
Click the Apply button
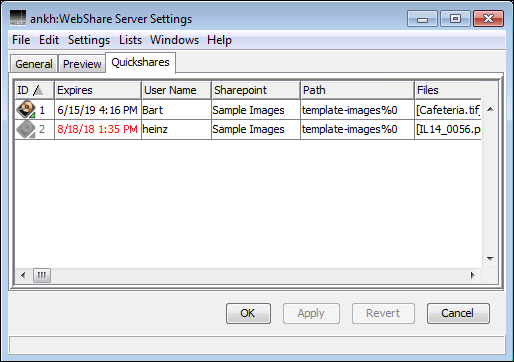[311, 313]
